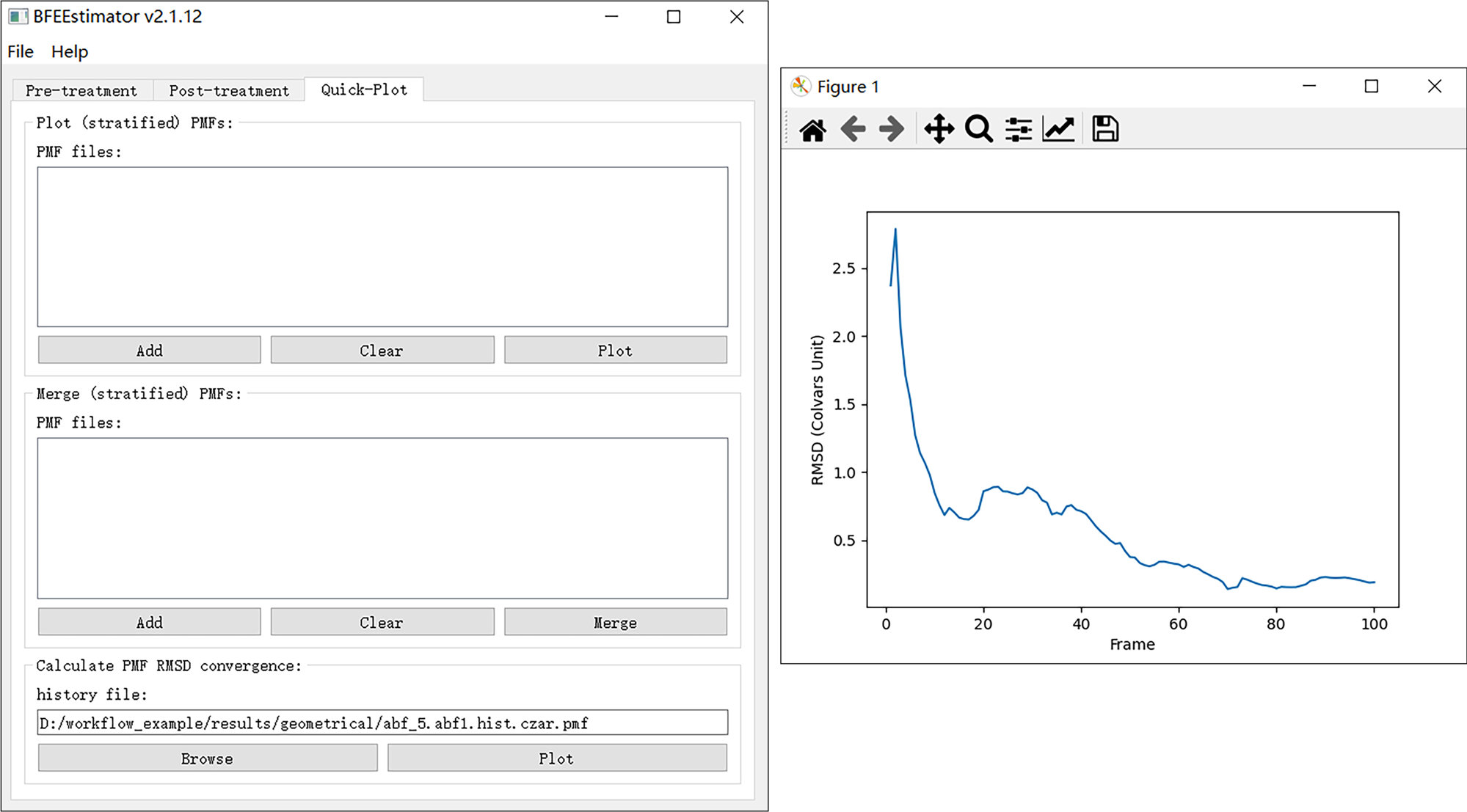Close the Figure 1 window
1467x812 pixels.
(1435, 86)
